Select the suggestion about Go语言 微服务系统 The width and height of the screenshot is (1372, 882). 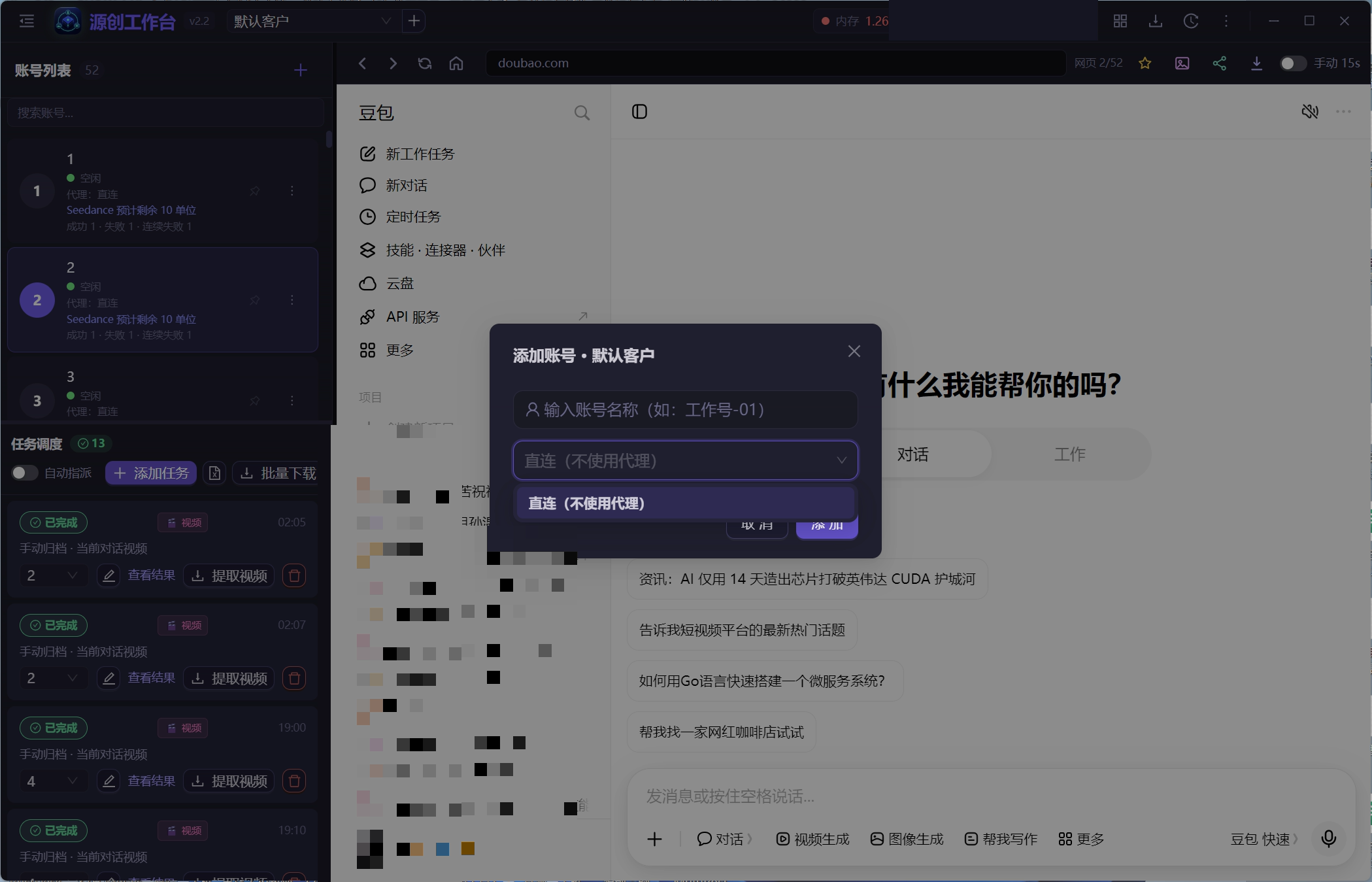[x=765, y=681]
